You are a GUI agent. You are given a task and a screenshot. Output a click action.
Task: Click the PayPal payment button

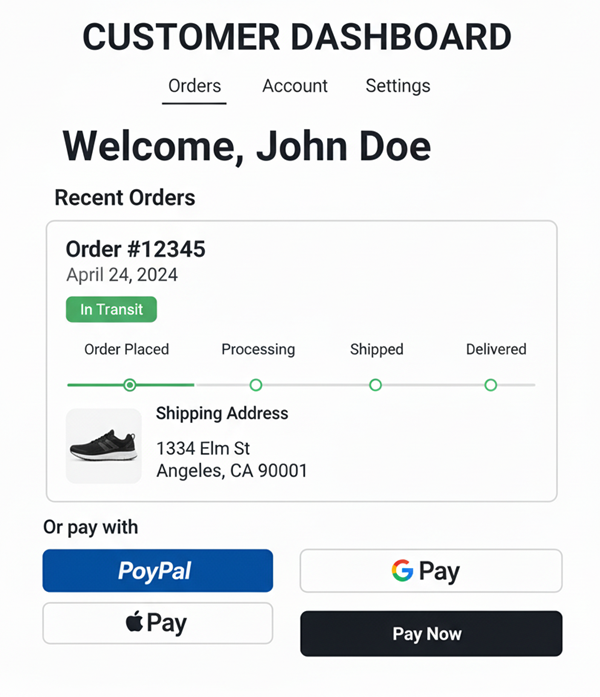(157, 571)
